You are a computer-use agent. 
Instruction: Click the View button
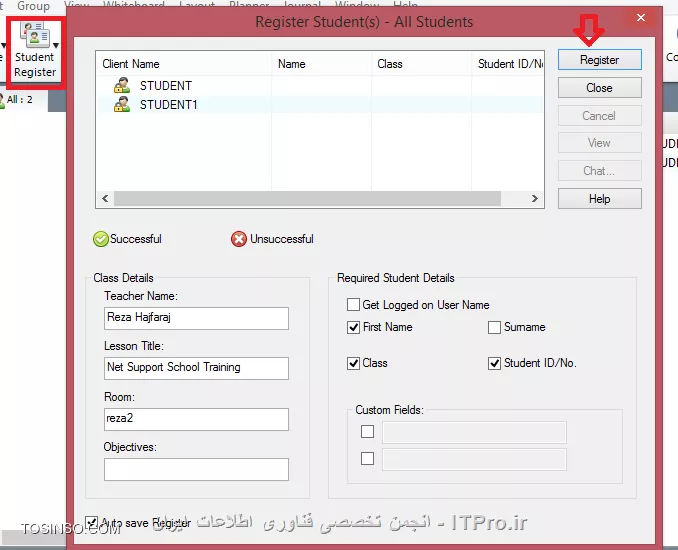pyautogui.click(x=599, y=143)
